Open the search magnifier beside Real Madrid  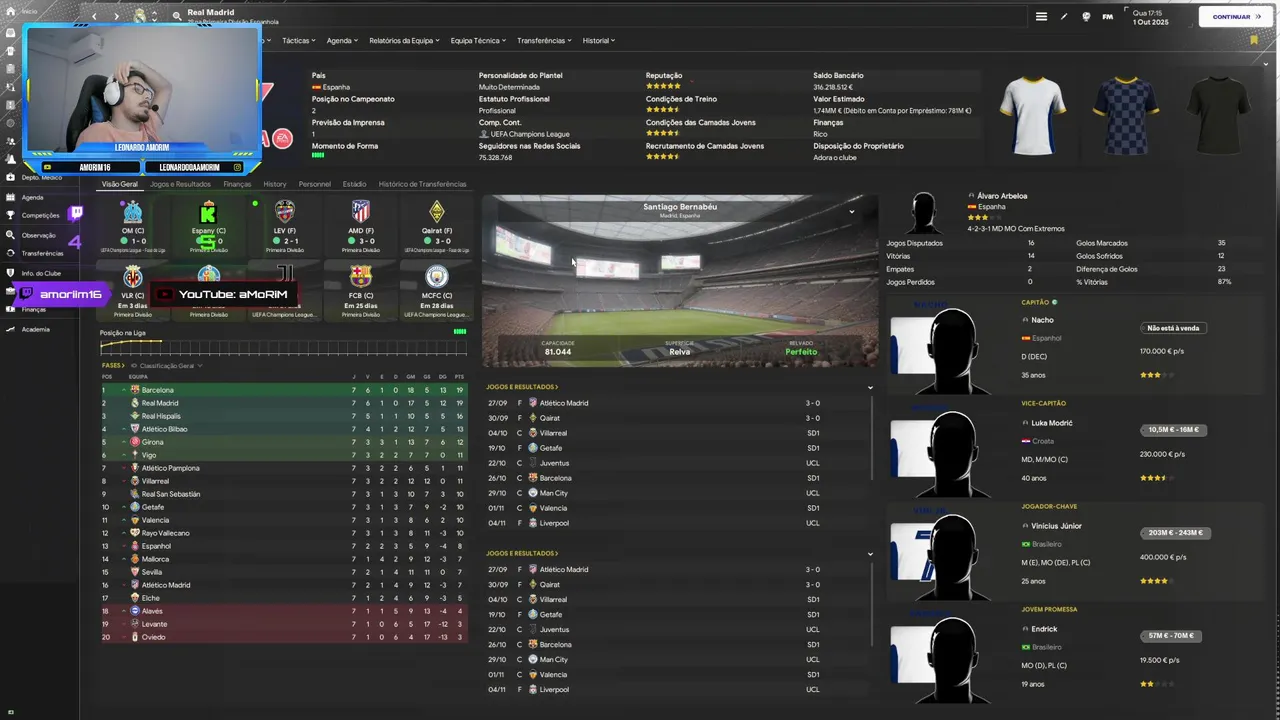(177, 16)
